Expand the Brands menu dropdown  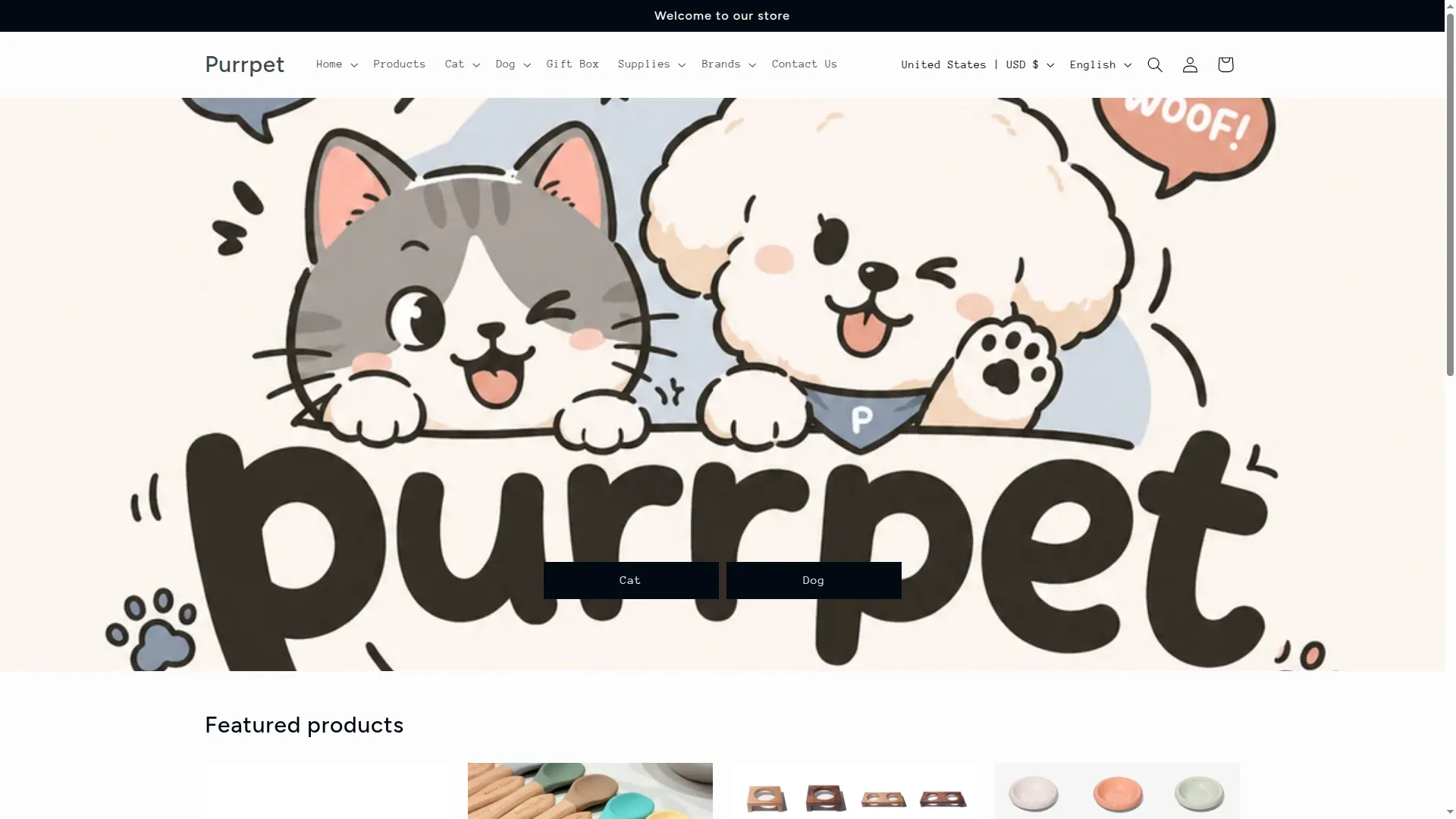click(x=729, y=64)
